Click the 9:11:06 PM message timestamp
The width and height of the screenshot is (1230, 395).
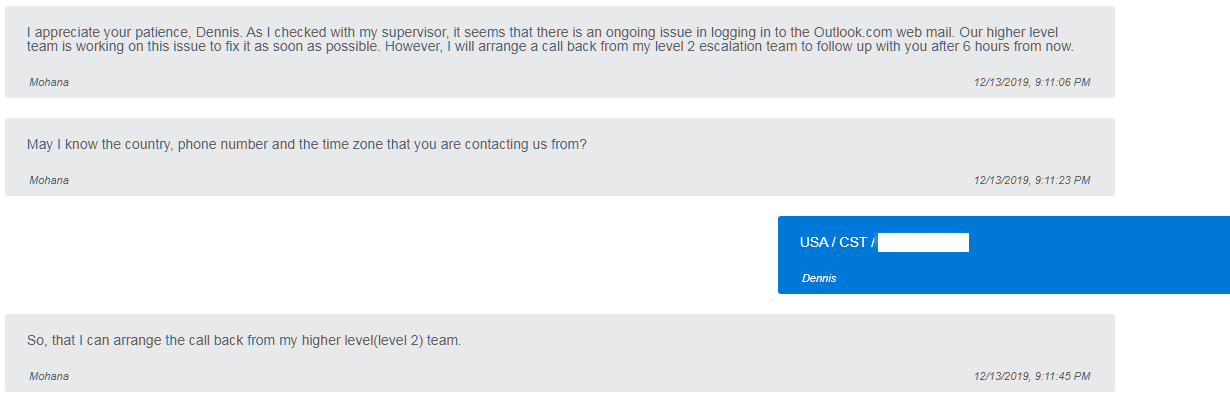point(1031,82)
